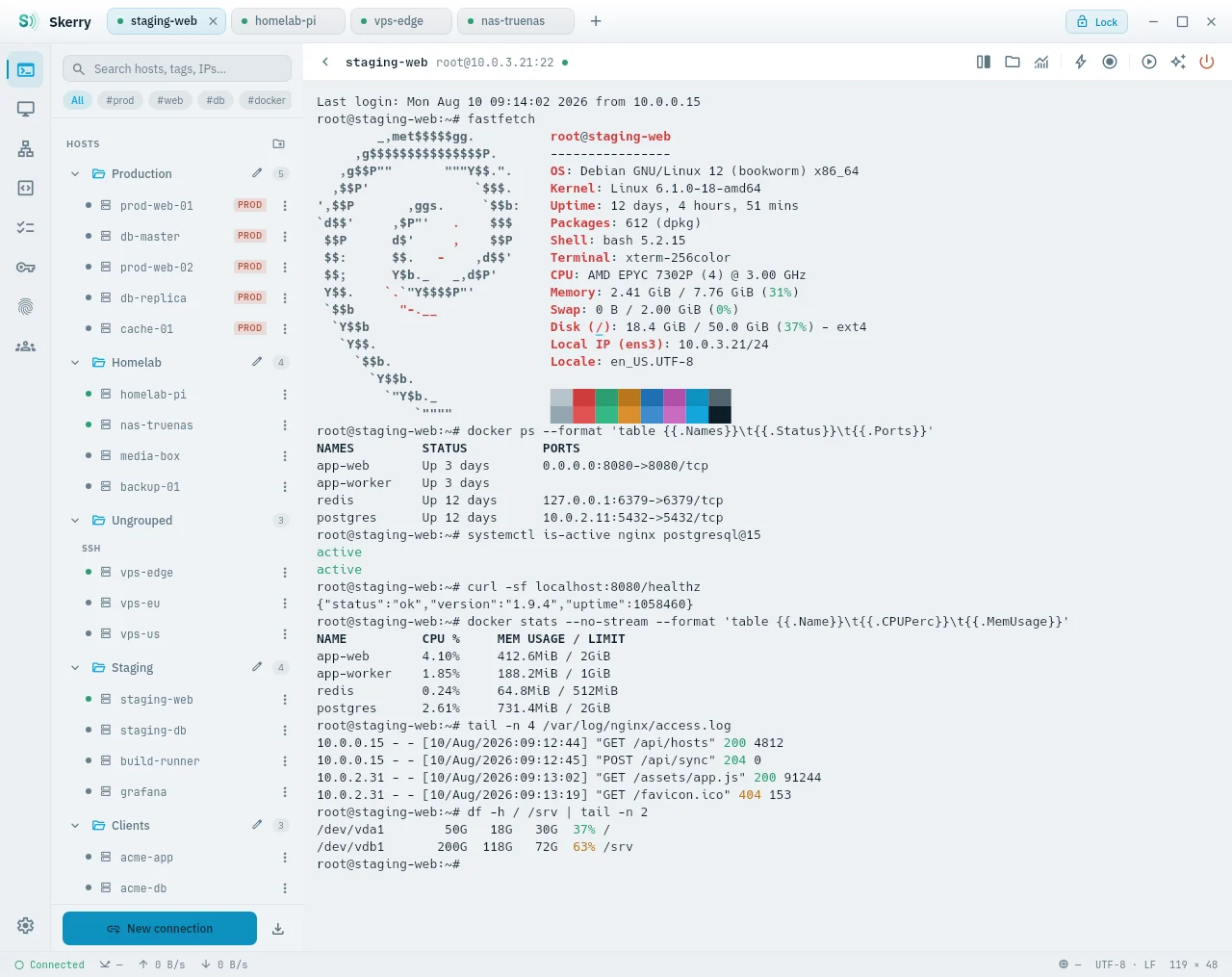Image resolution: width=1232 pixels, height=977 pixels.
Task: Click the quick commands lightning icon
Action: pos(1081,62)
